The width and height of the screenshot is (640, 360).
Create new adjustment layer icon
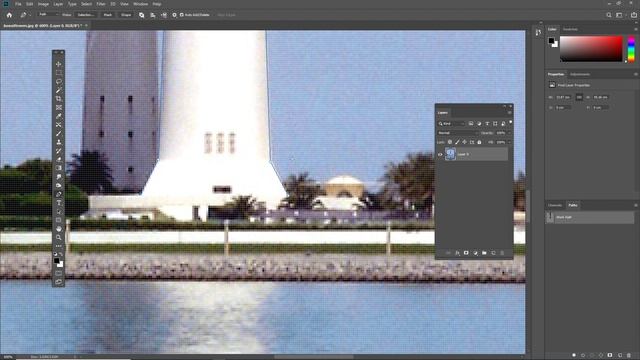[475, 253]
